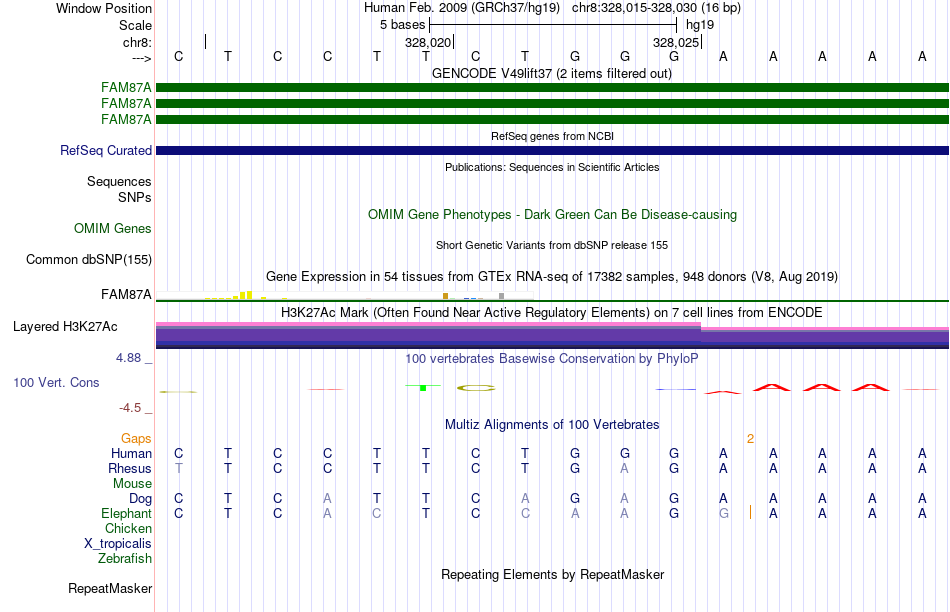This screenshot has width=950, height=612.
Task: Click the ---> sequence direction arrow
Action: pyautogui.click(x=142, y=58)
